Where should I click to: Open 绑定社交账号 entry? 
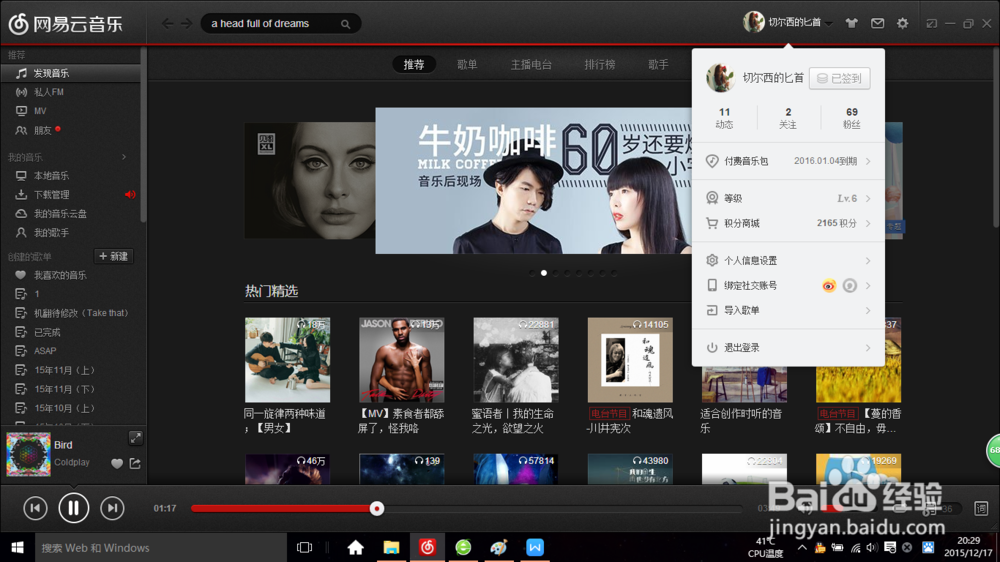788,285
